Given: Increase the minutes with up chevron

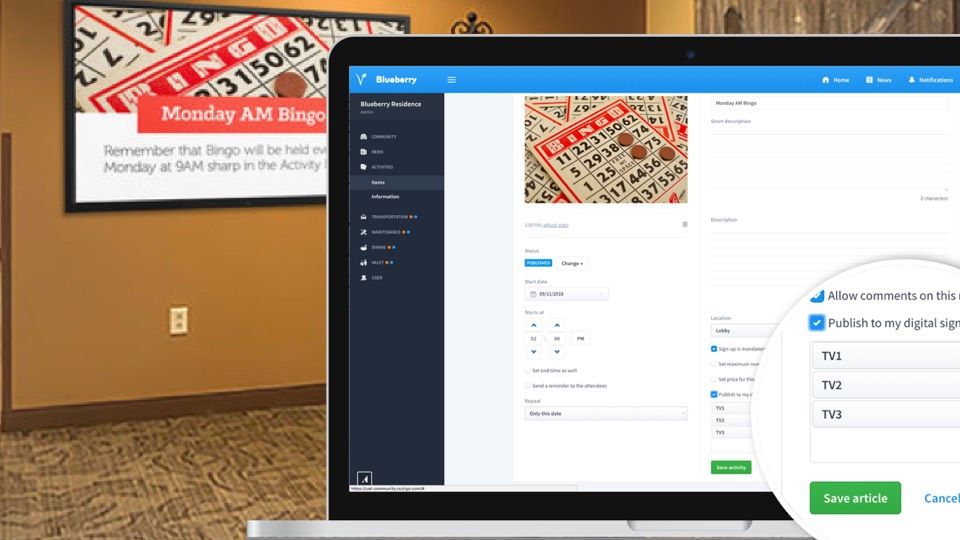Looking at the screenshot, I should tap(557, 325).
